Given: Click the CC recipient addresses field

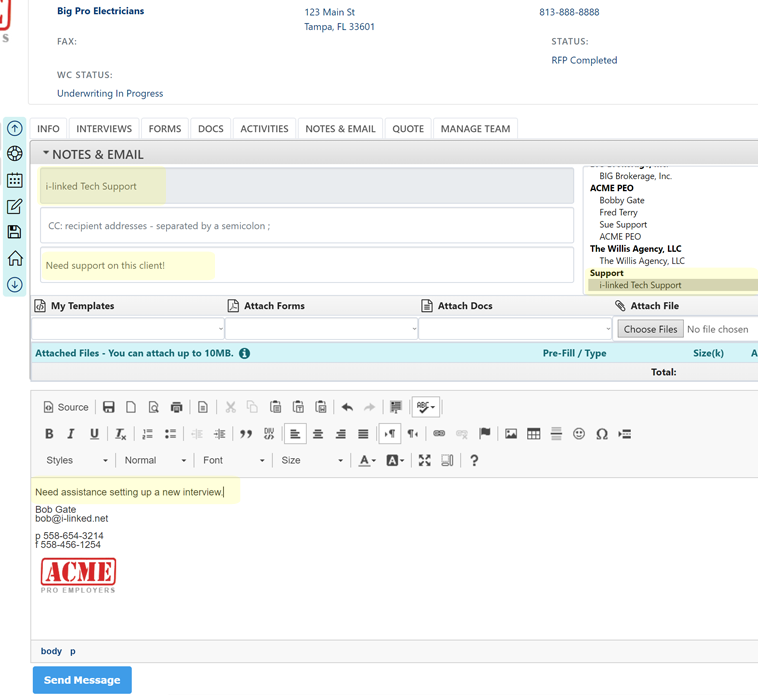Looking at the screenshot, I should [x=307, y=226].
